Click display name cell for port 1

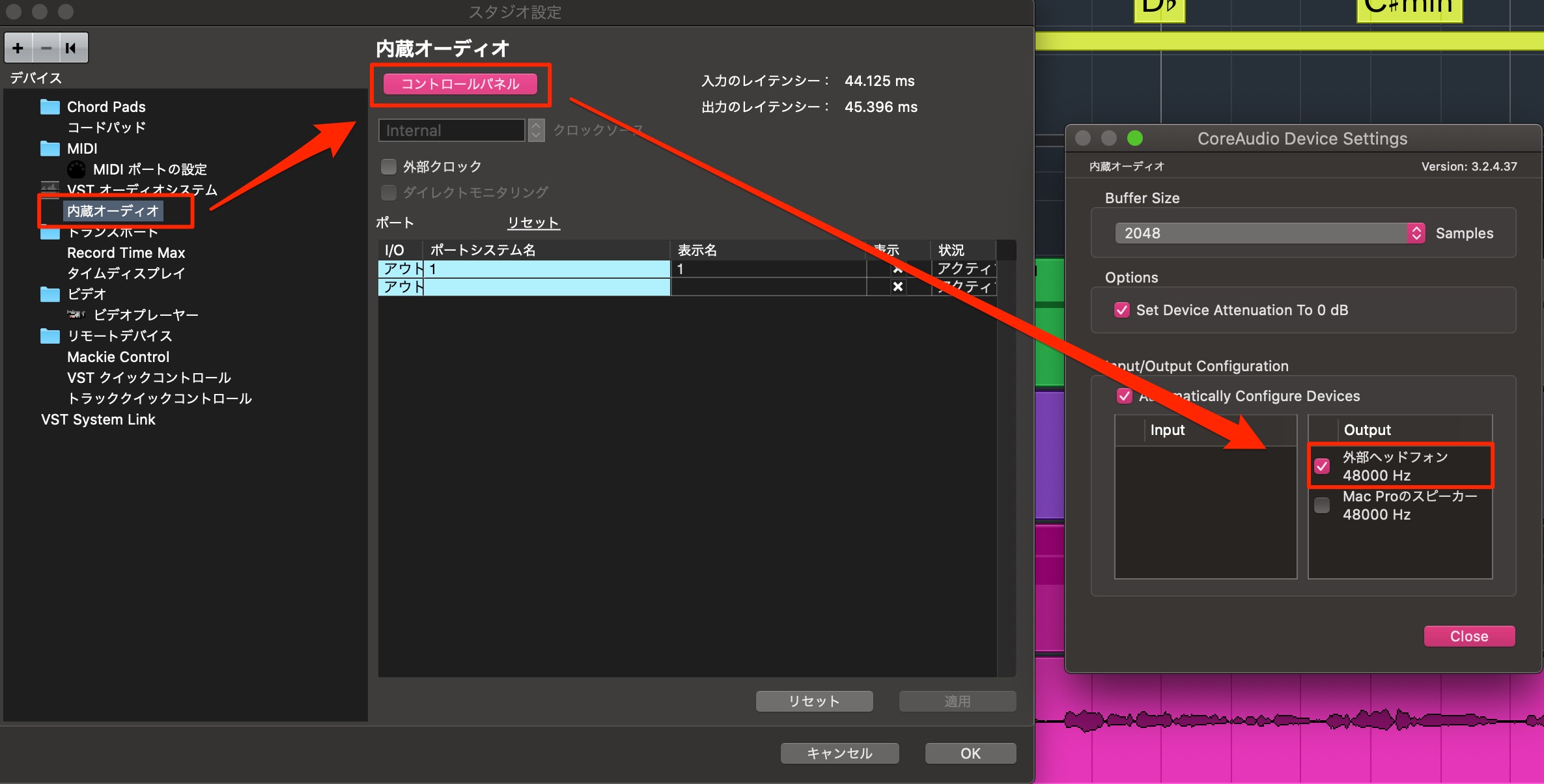click(x=768, y=269)
